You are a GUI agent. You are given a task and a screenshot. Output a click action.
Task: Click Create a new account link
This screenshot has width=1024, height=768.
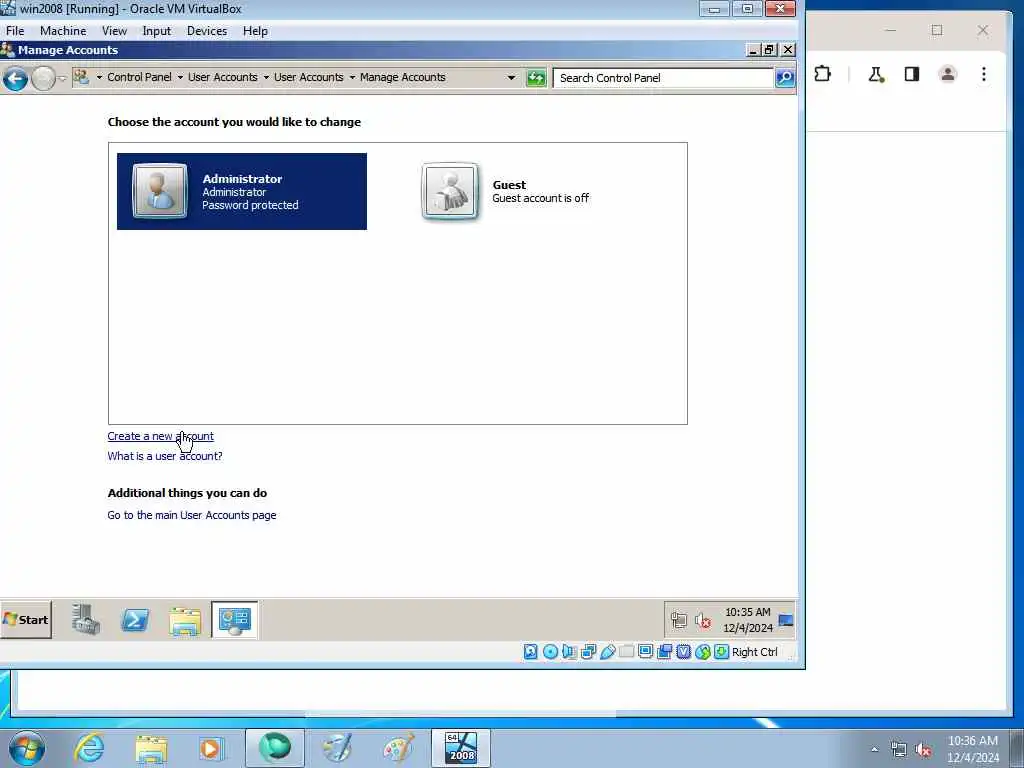pyautogui.click(x=160, y=436)
